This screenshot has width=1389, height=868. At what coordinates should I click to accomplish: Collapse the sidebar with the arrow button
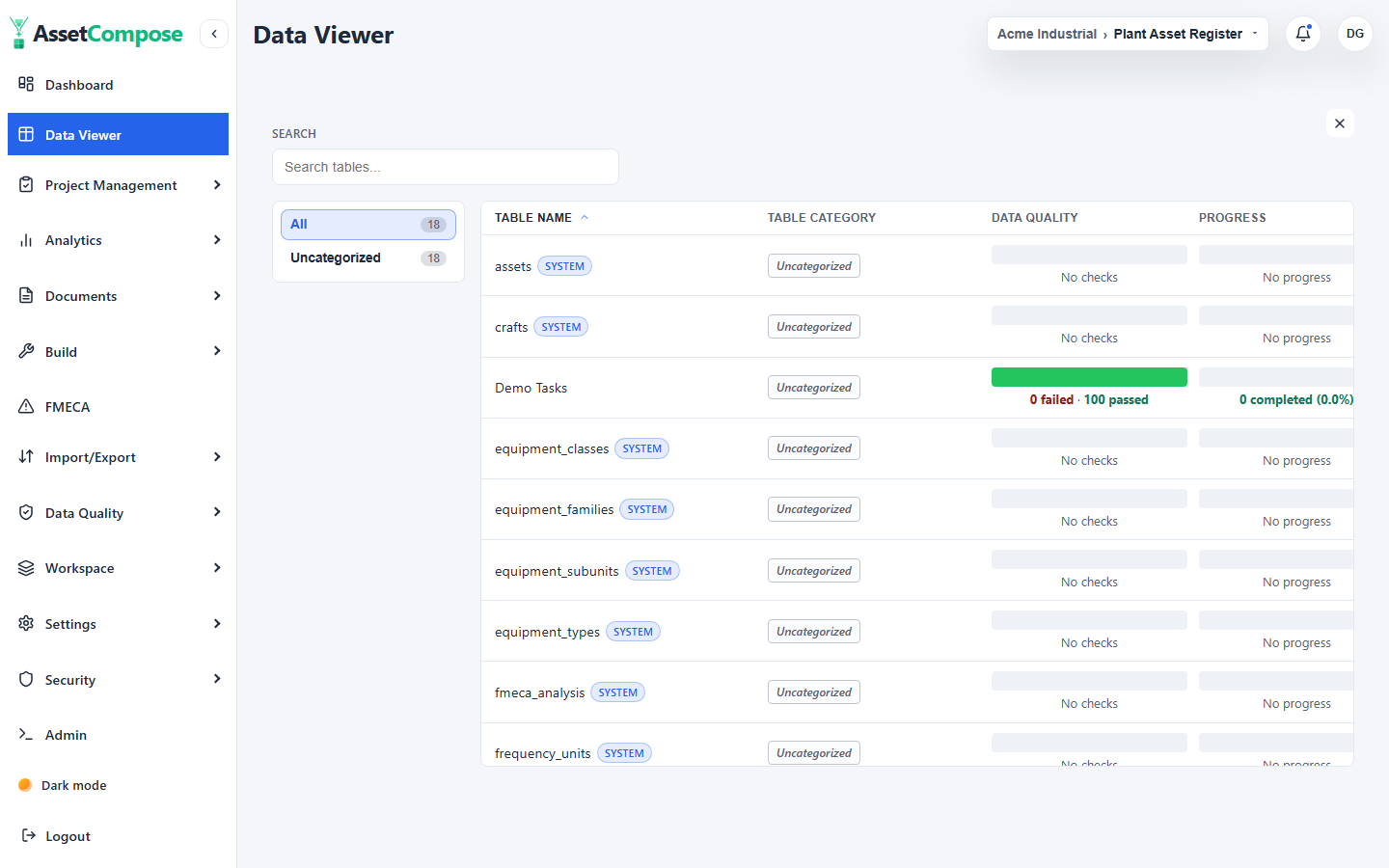214,34
